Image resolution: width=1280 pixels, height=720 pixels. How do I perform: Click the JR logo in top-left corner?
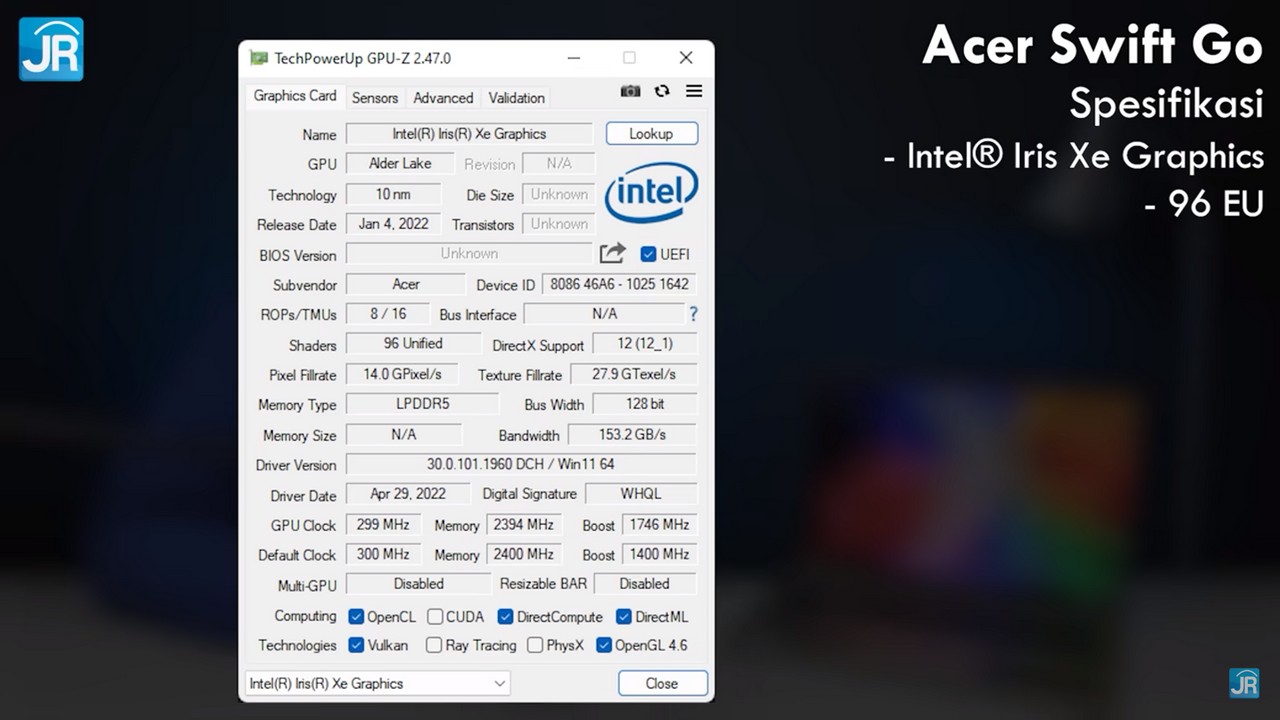click(x=51, y=49)
